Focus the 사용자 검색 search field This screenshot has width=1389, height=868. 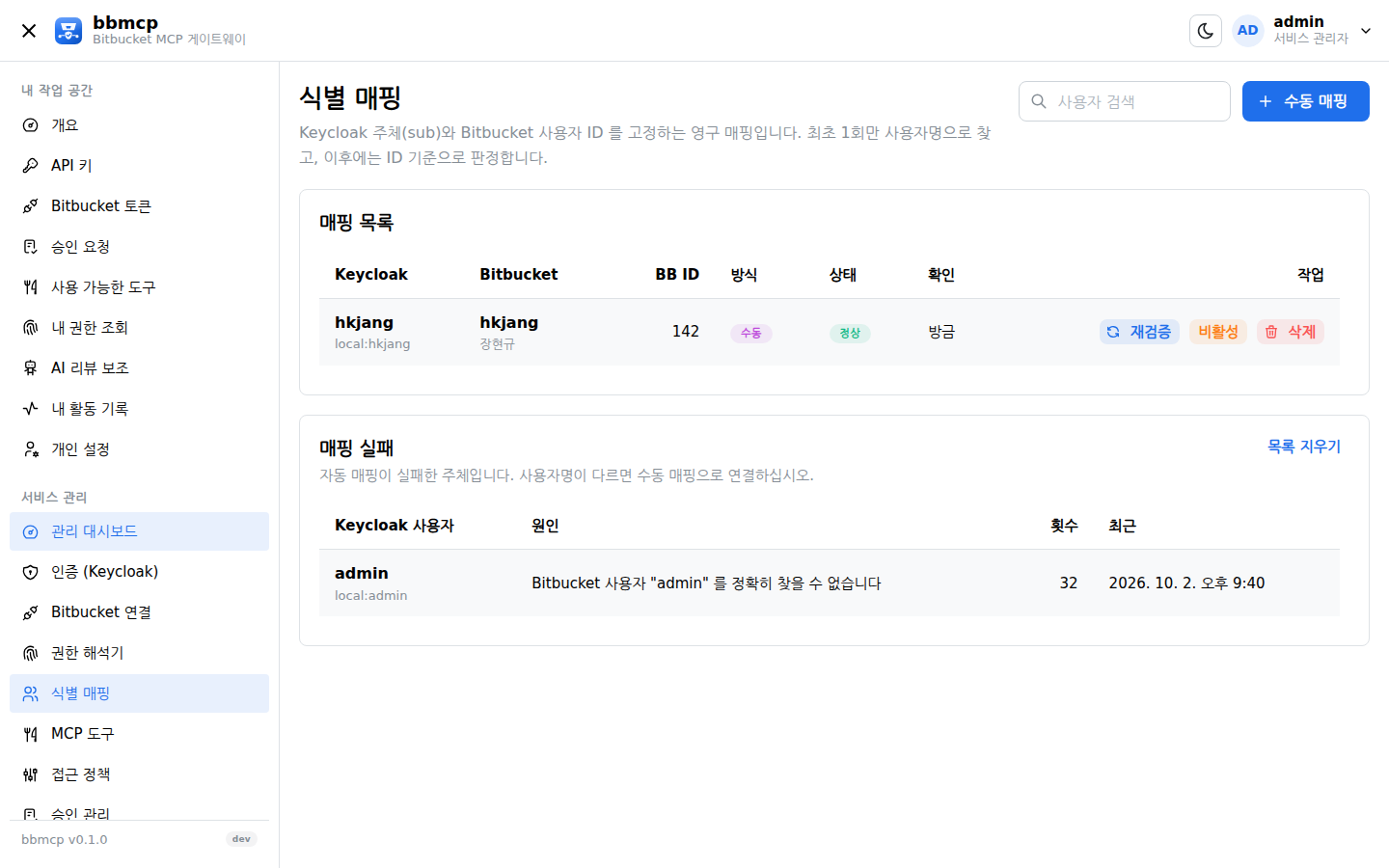[1125, 101]
